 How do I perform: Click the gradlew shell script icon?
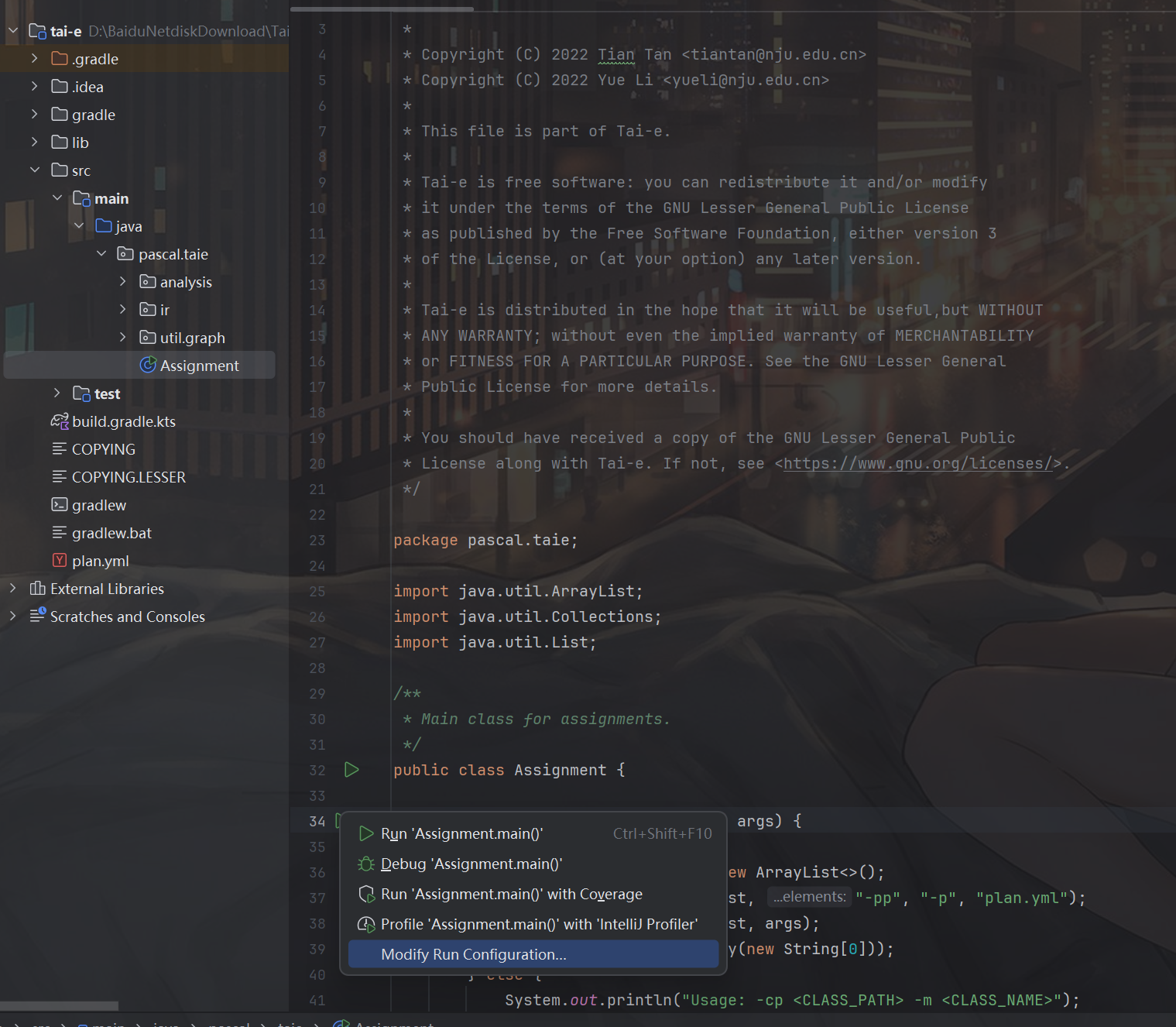click(x=60, y=505)
